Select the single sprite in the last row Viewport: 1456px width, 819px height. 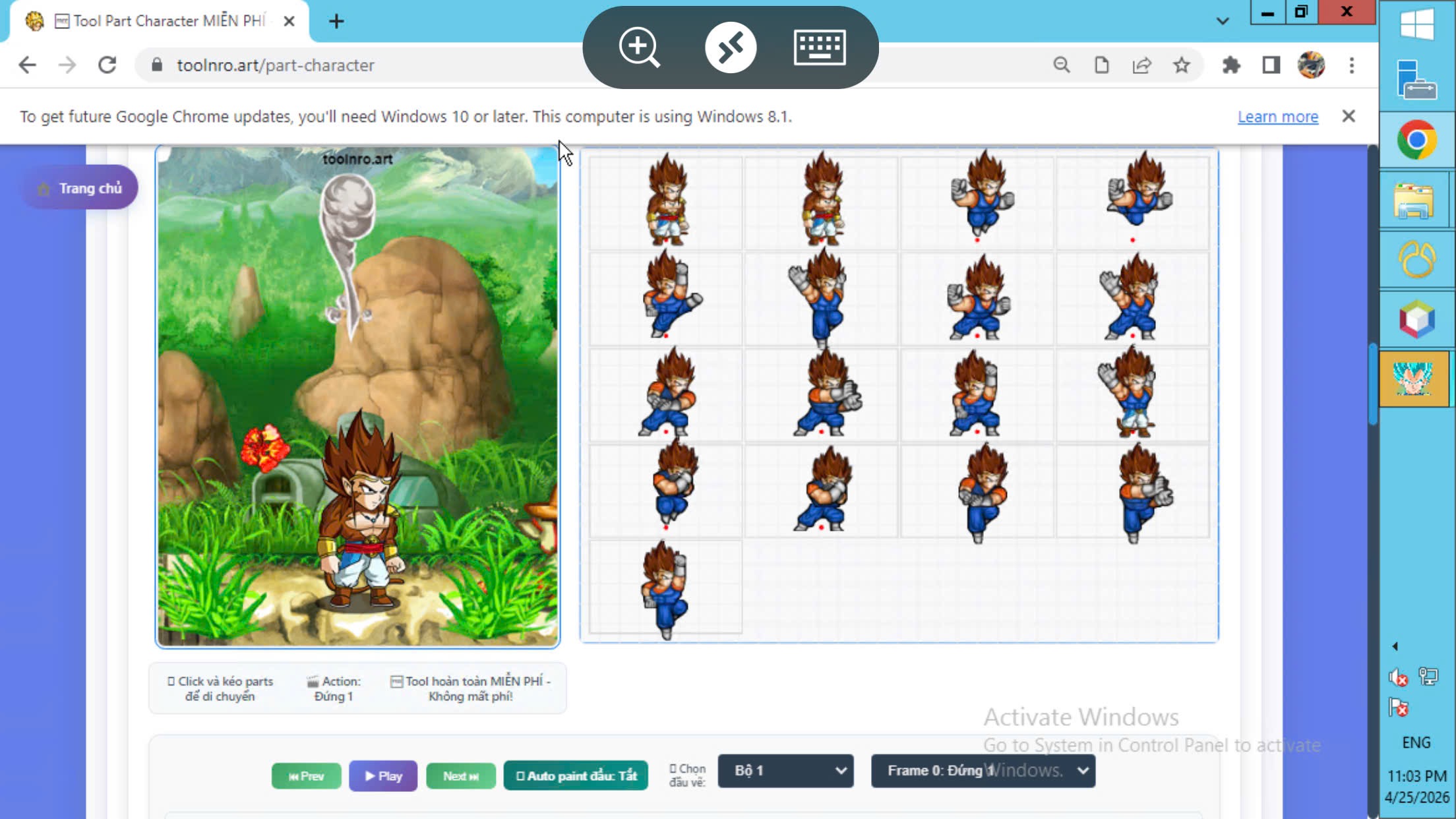(665, 590)
